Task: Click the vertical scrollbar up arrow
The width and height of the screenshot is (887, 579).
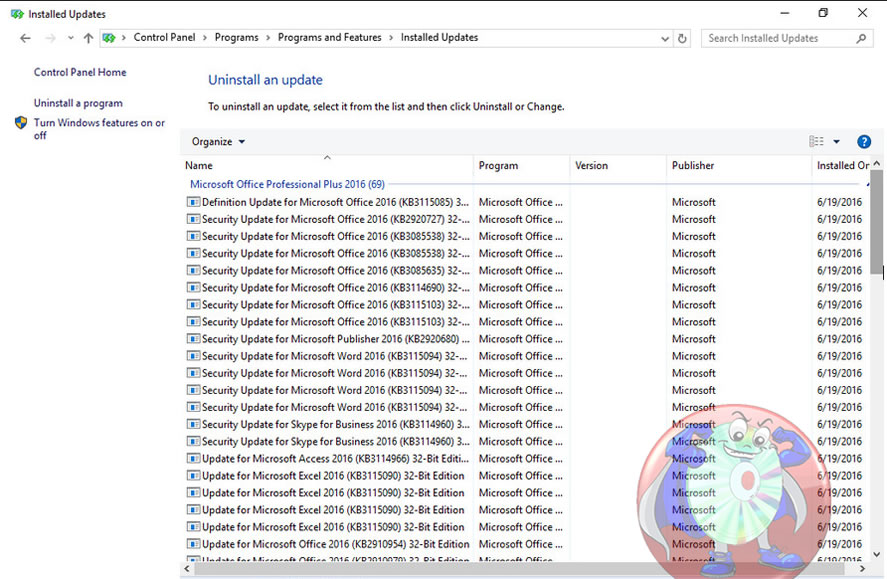Action: [877, 163]
